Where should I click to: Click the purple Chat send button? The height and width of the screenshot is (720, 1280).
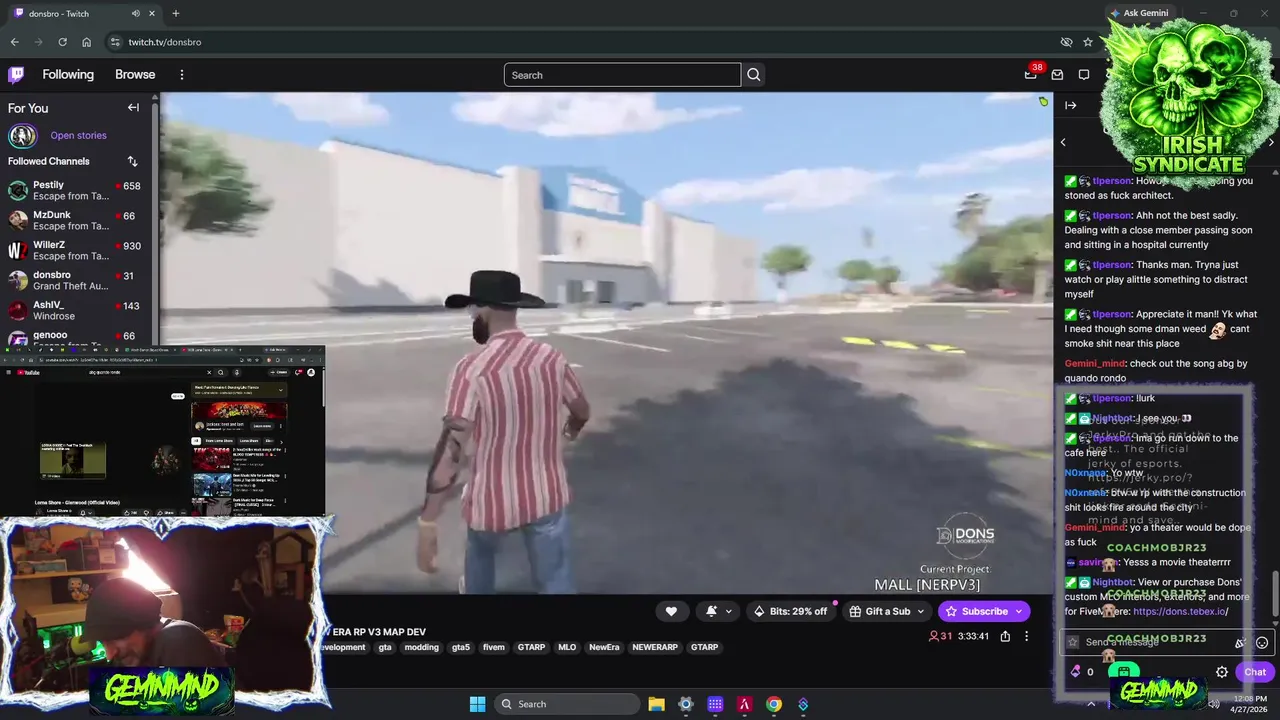click(1255, 672)
